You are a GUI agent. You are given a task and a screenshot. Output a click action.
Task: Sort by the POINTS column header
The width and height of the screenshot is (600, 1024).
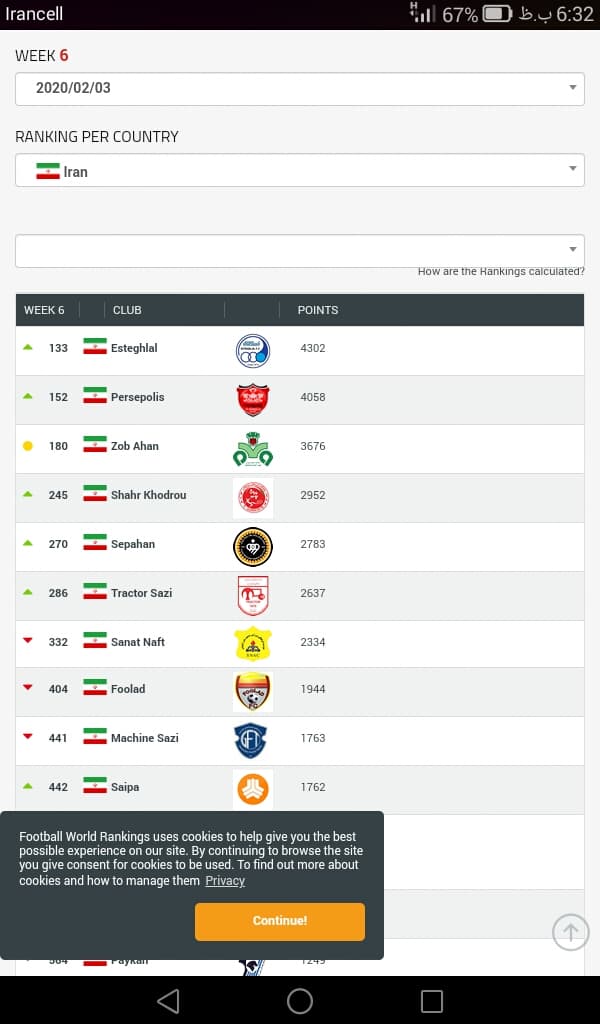click(x=318, y=310)
